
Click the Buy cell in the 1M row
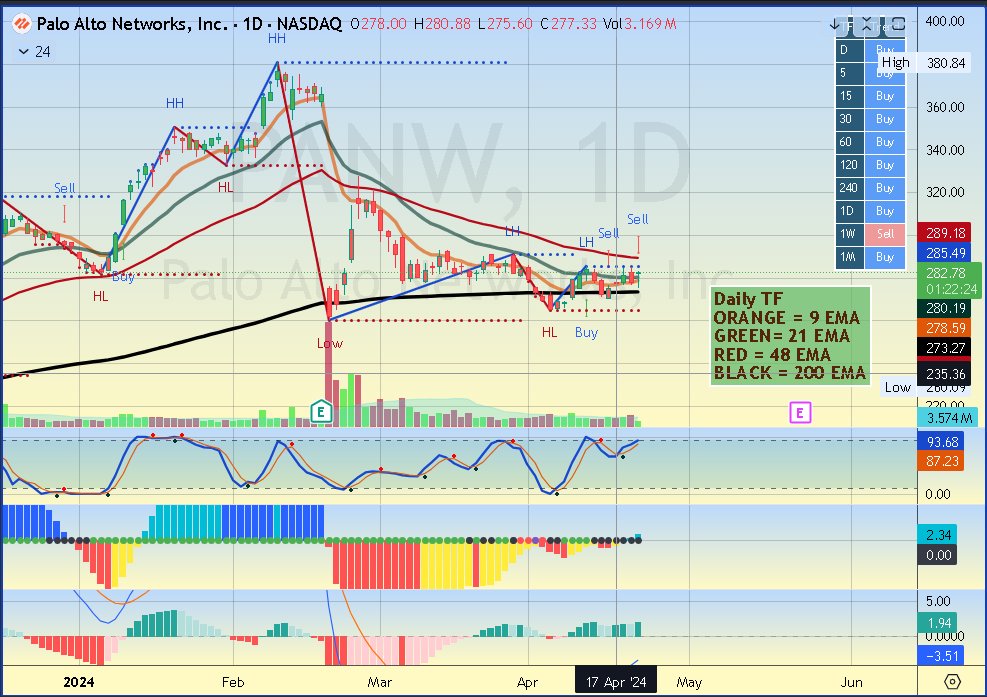tap(884, 257)
